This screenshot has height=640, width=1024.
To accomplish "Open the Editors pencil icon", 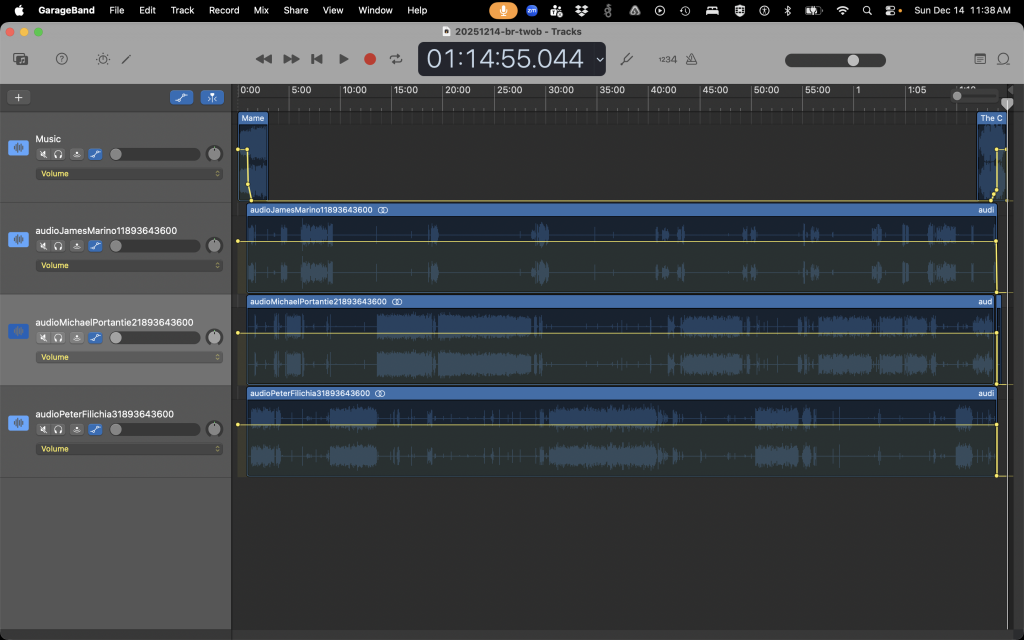I will coord(127,59).
